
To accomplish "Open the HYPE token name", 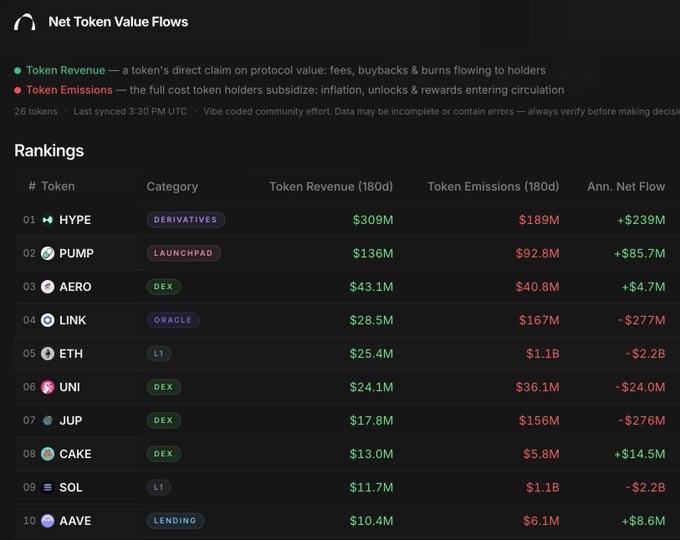I will 75,220.
